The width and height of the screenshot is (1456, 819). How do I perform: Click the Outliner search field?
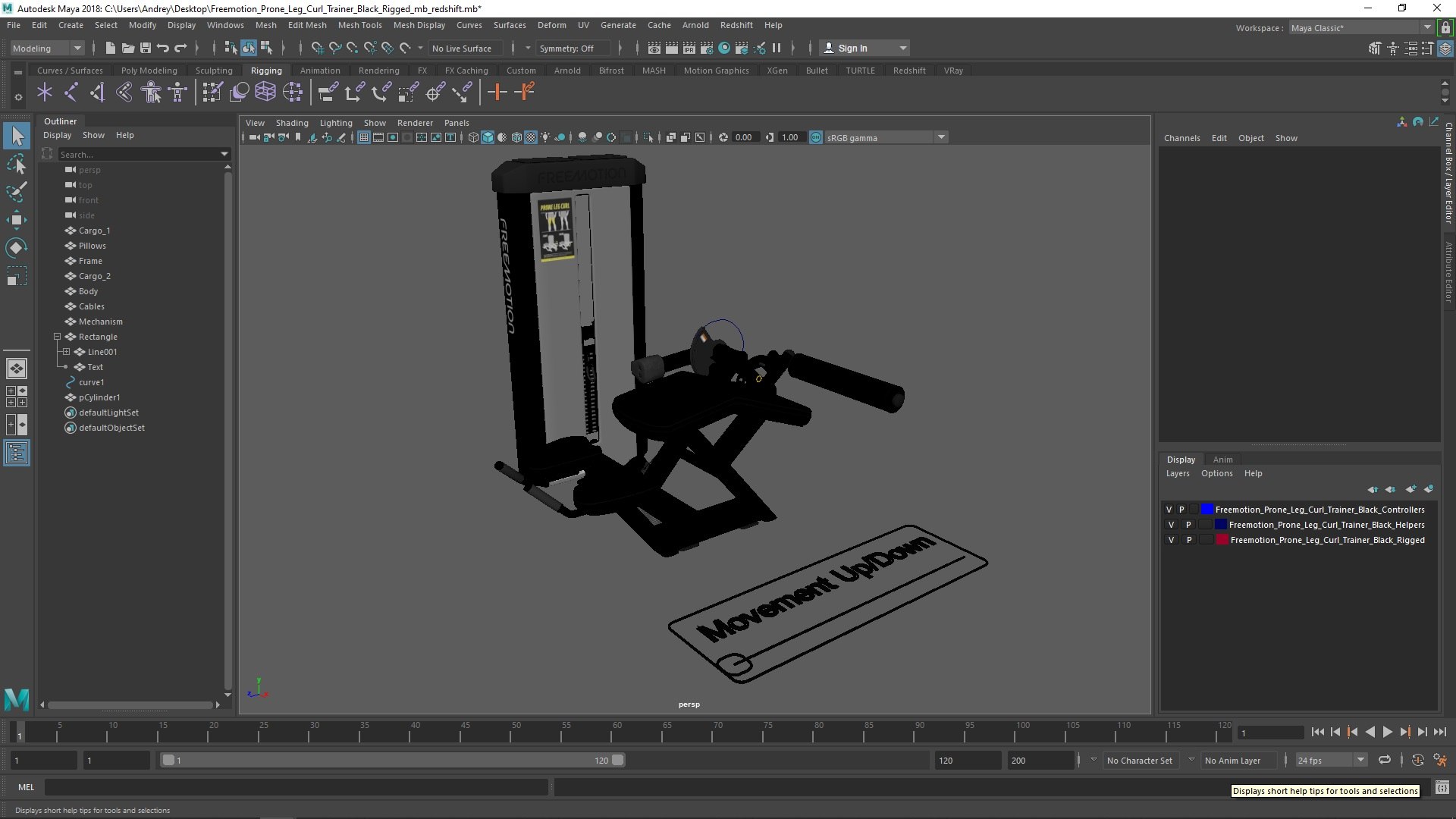pyautogui.click(x=138, y=154)
